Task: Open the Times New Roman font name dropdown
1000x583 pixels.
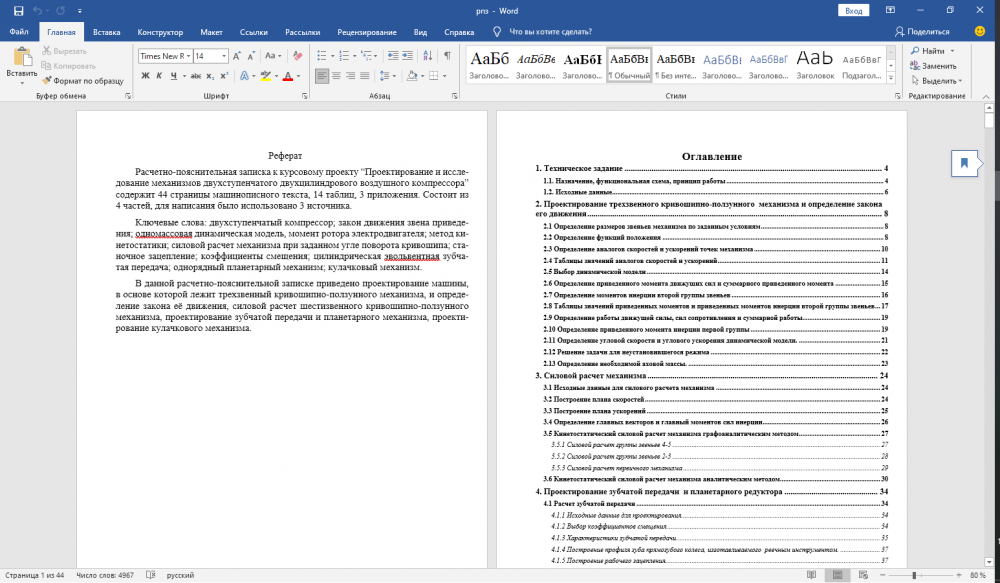Action: coord(188,56)
